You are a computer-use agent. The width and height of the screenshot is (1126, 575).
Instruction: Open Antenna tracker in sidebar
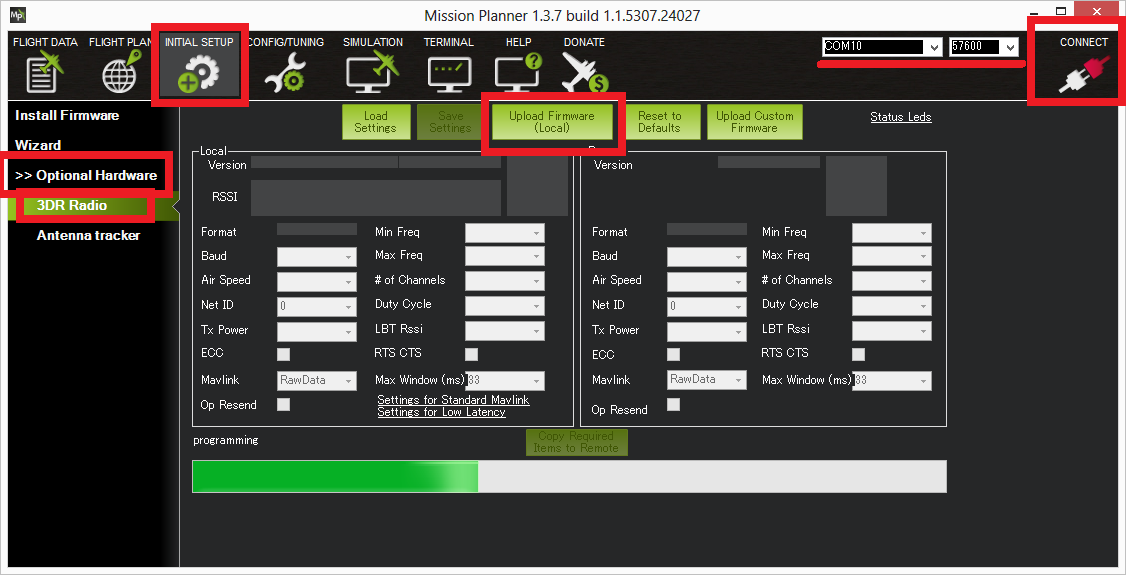point(88,235)
